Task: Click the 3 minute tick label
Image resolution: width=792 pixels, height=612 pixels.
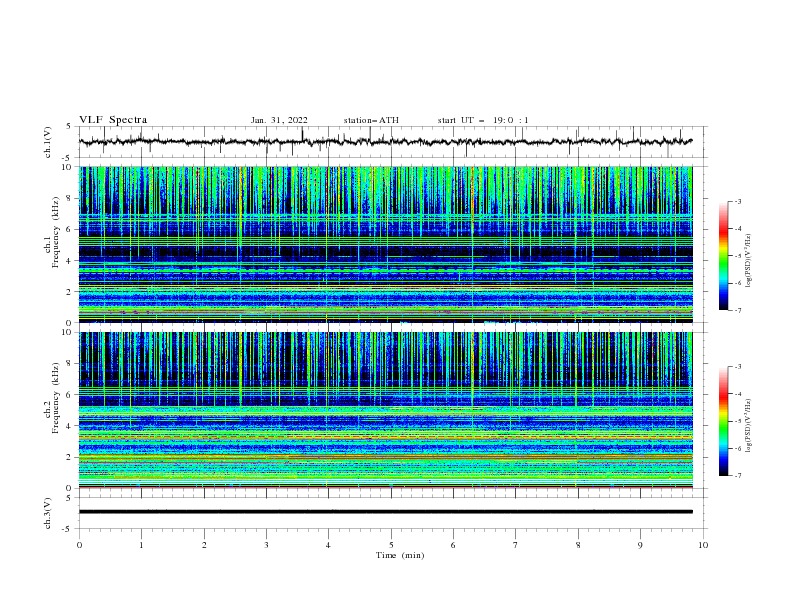Action: click(x=266, y=545)
